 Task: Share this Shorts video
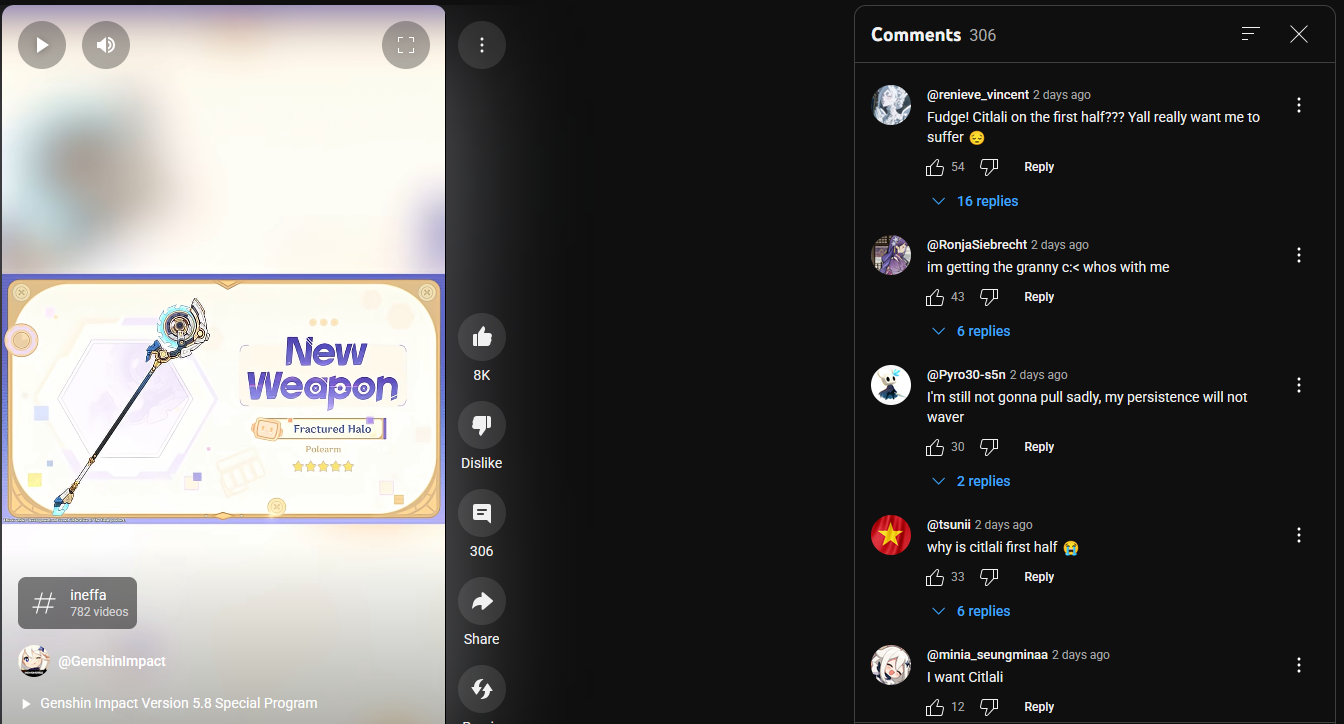pyautogui.click(x=482, y=601)
